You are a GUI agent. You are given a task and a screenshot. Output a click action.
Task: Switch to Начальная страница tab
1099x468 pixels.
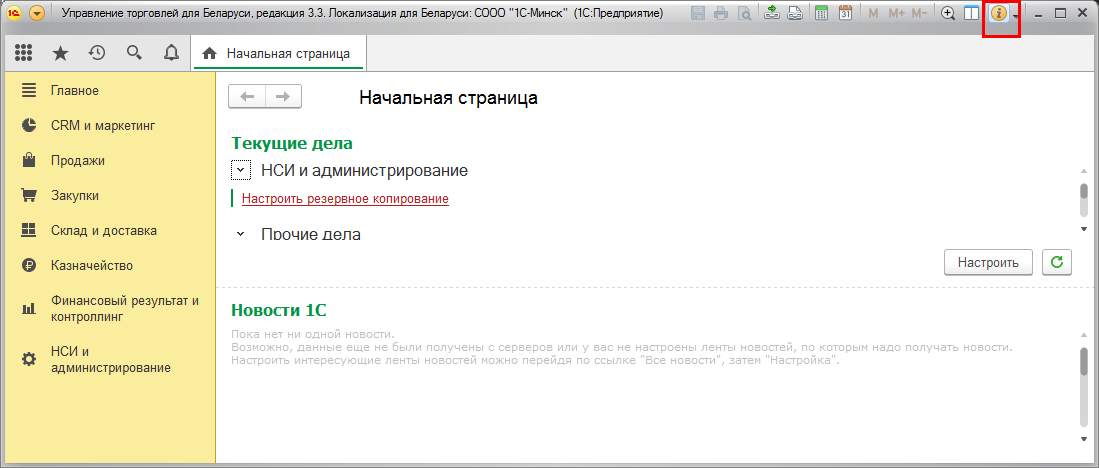click(x=278, y=54)
